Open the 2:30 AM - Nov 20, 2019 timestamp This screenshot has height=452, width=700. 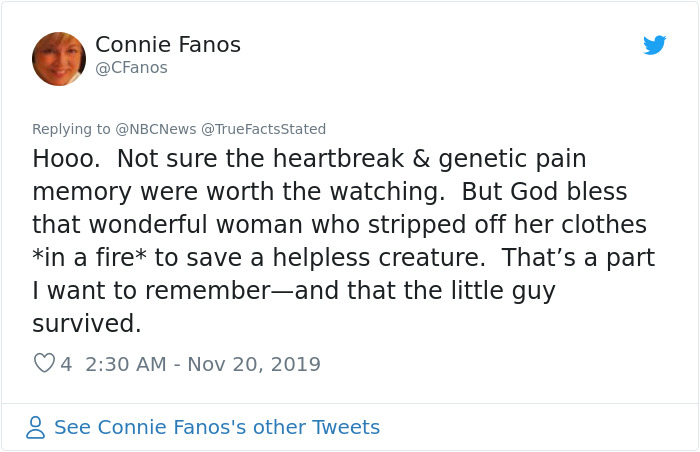click(x=203, y=364)
